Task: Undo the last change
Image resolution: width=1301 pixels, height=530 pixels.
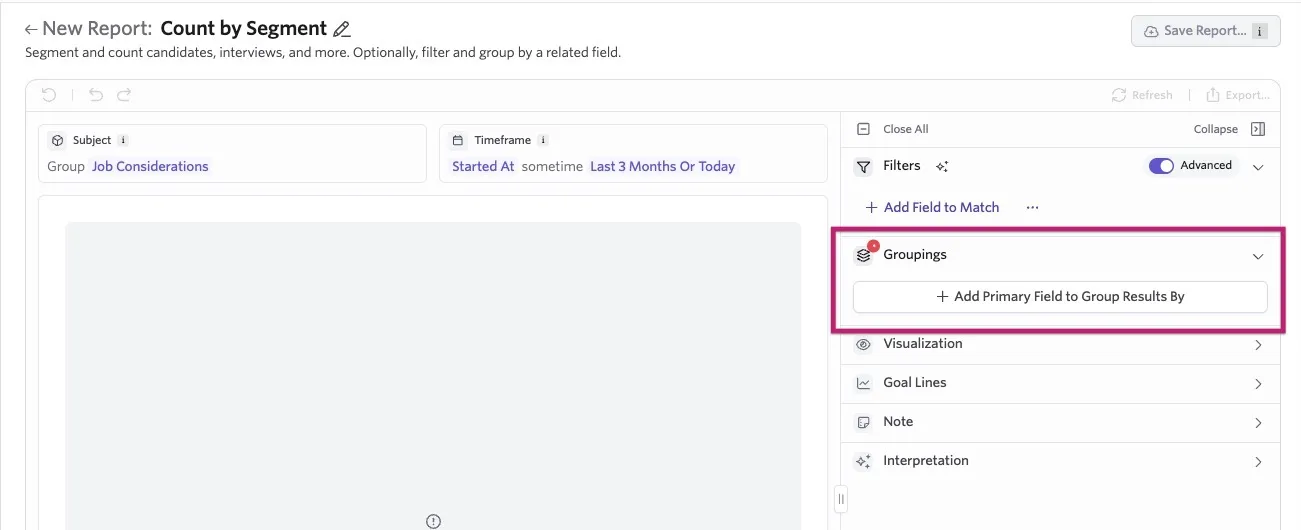Action: point(96,95)
